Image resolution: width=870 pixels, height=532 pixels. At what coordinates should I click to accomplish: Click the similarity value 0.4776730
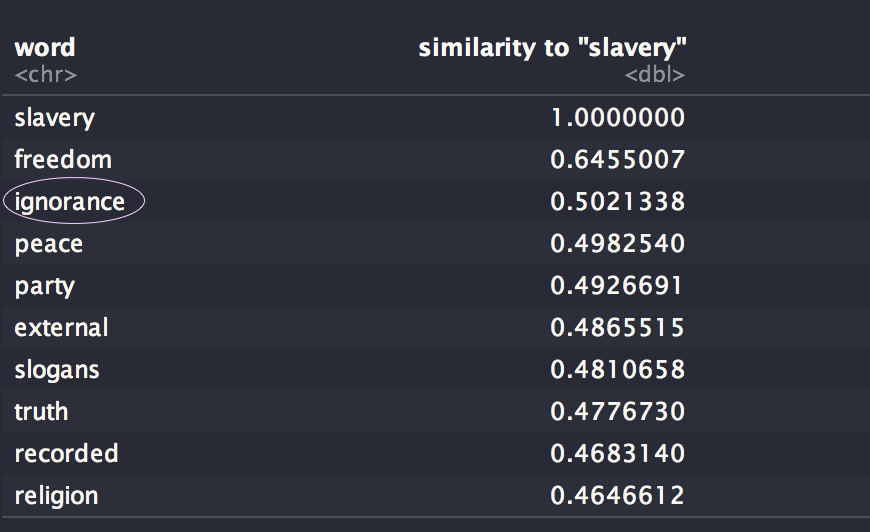click(617, 412)
